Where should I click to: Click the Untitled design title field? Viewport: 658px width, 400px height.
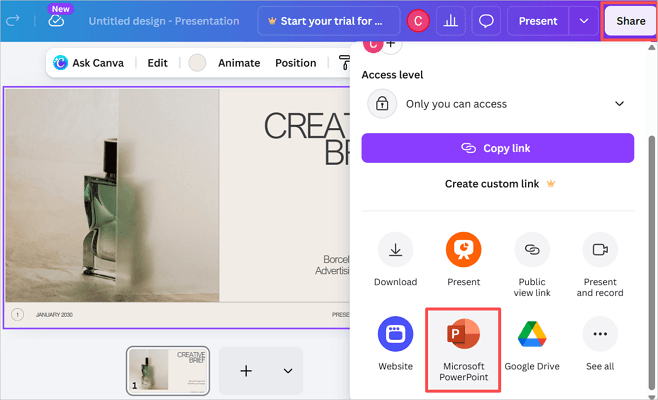click(164, 21)
